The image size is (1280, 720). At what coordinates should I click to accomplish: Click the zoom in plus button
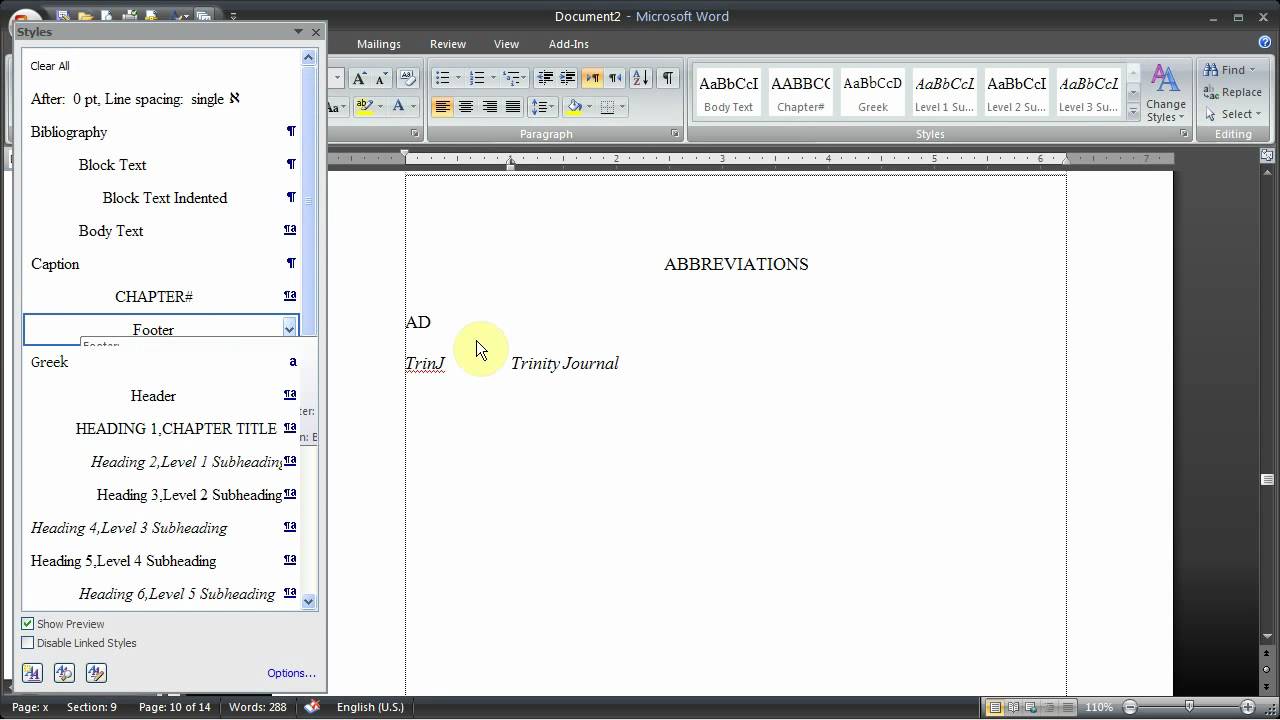pyautogui.click(x=1248, y=707)
